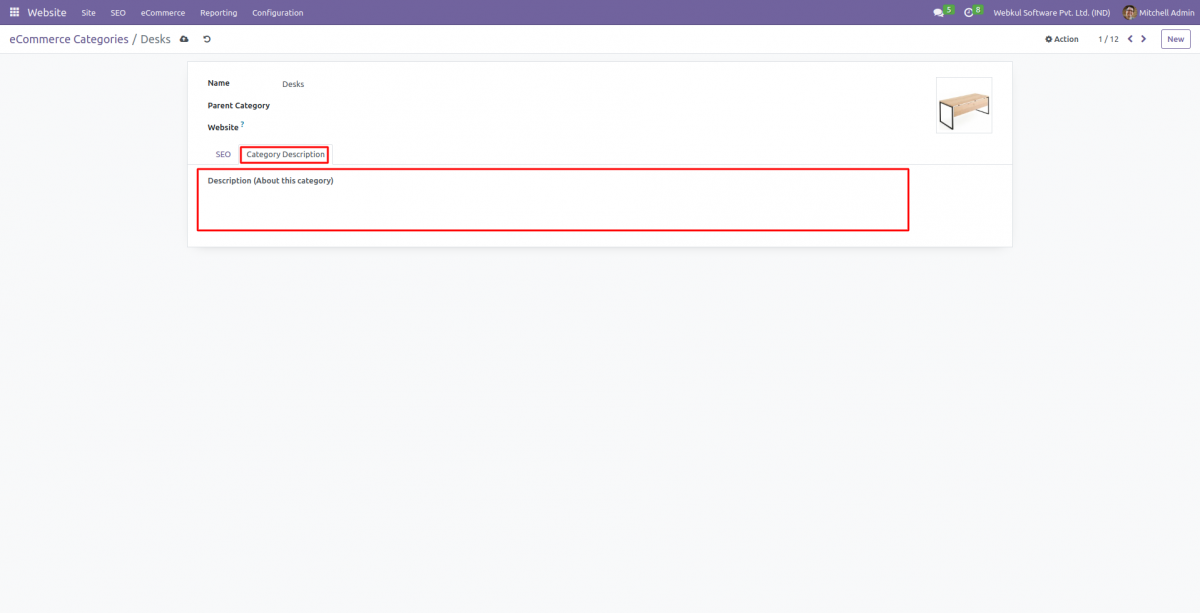Open the Action gear menu
Viewport: 1200px width, 613px height.
(1060, 38)
